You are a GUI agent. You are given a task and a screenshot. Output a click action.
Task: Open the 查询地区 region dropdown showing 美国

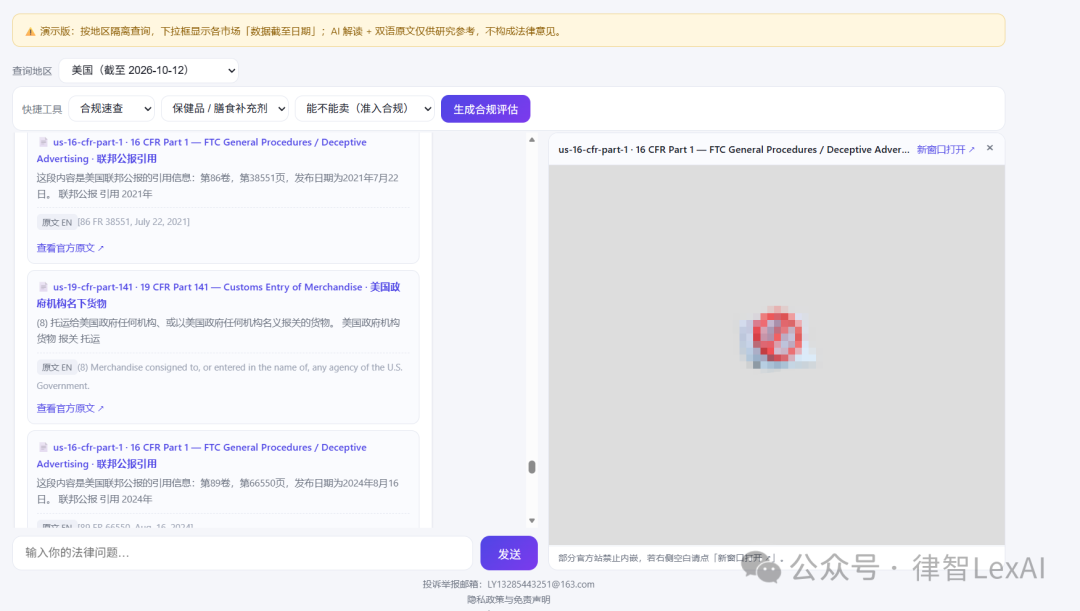pyautogui.click(x=149, y=70)
